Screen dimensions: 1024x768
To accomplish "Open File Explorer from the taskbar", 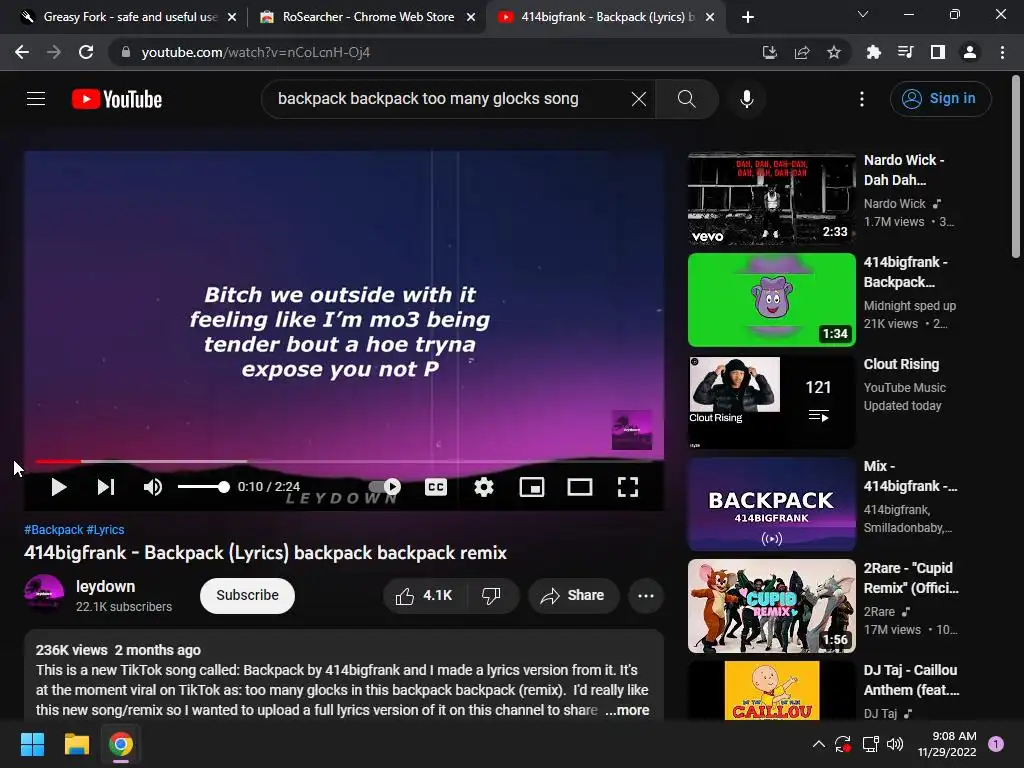I will point(76,744).
